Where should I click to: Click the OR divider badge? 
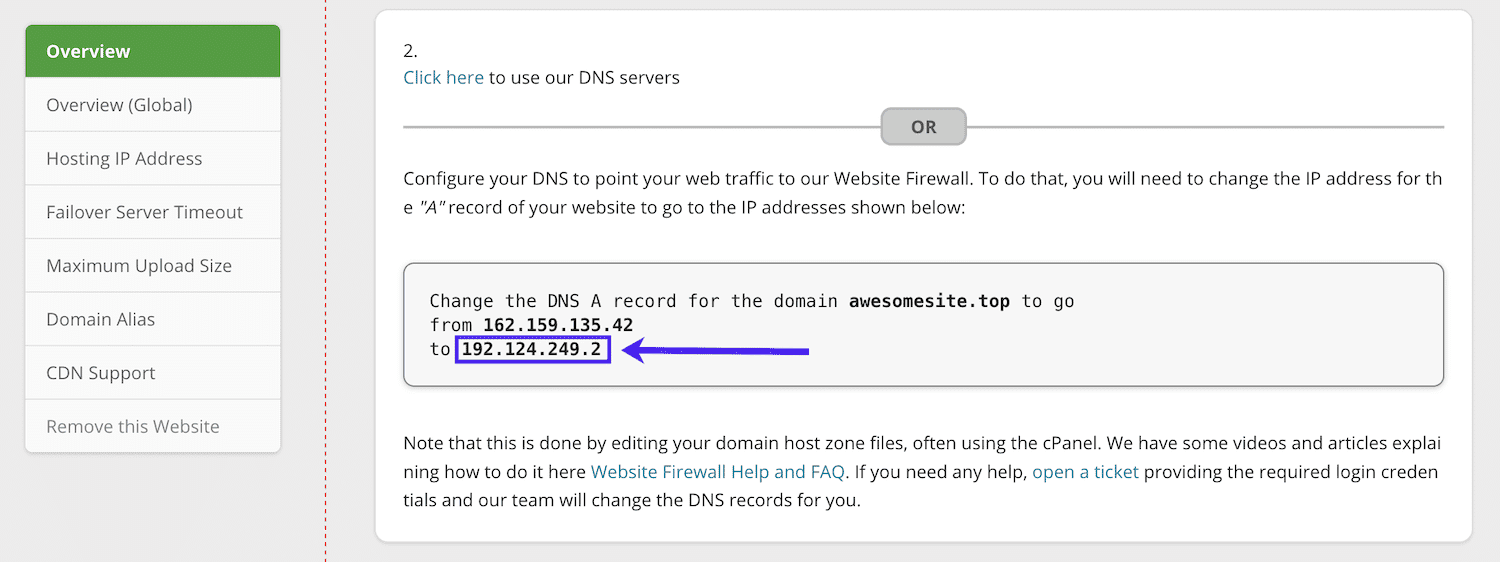pos(923,127)
